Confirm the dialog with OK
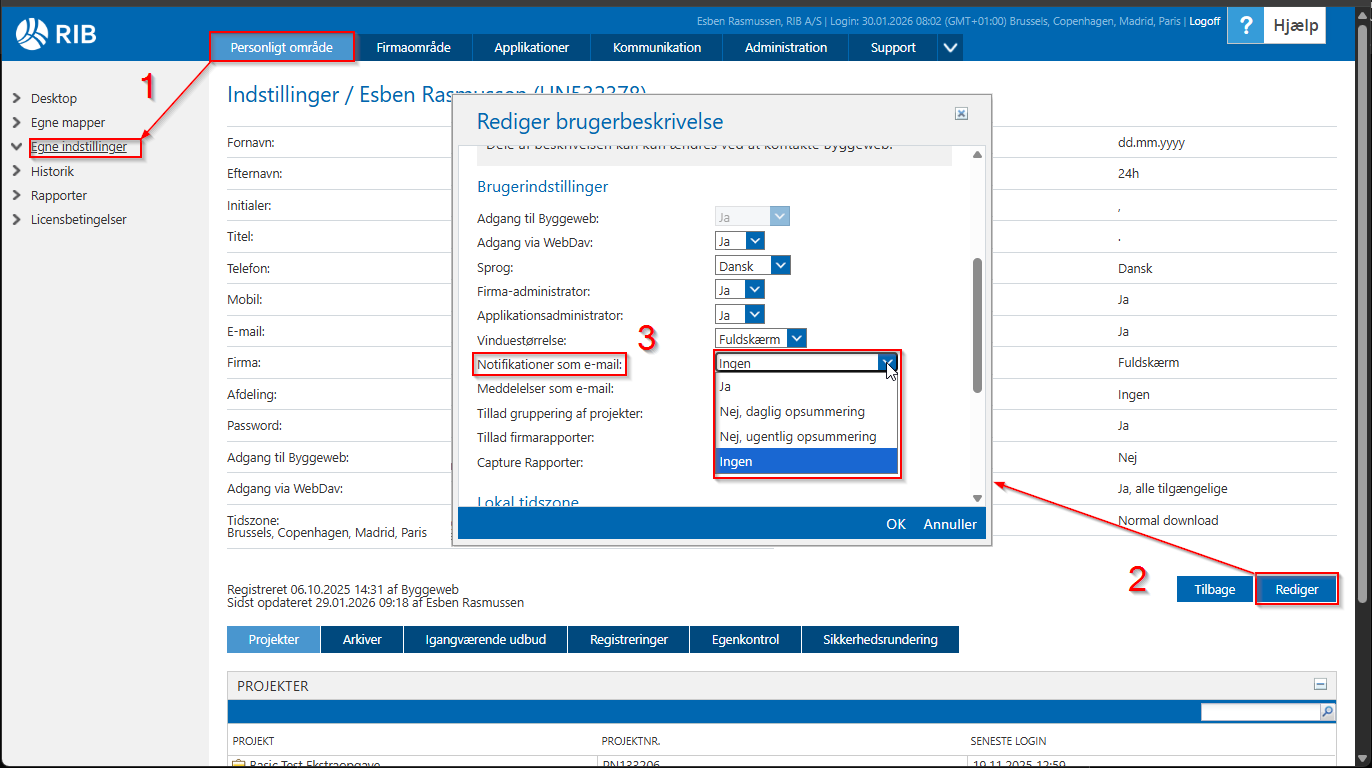This screenshot has height=768, width=1372. coord(896,524)
